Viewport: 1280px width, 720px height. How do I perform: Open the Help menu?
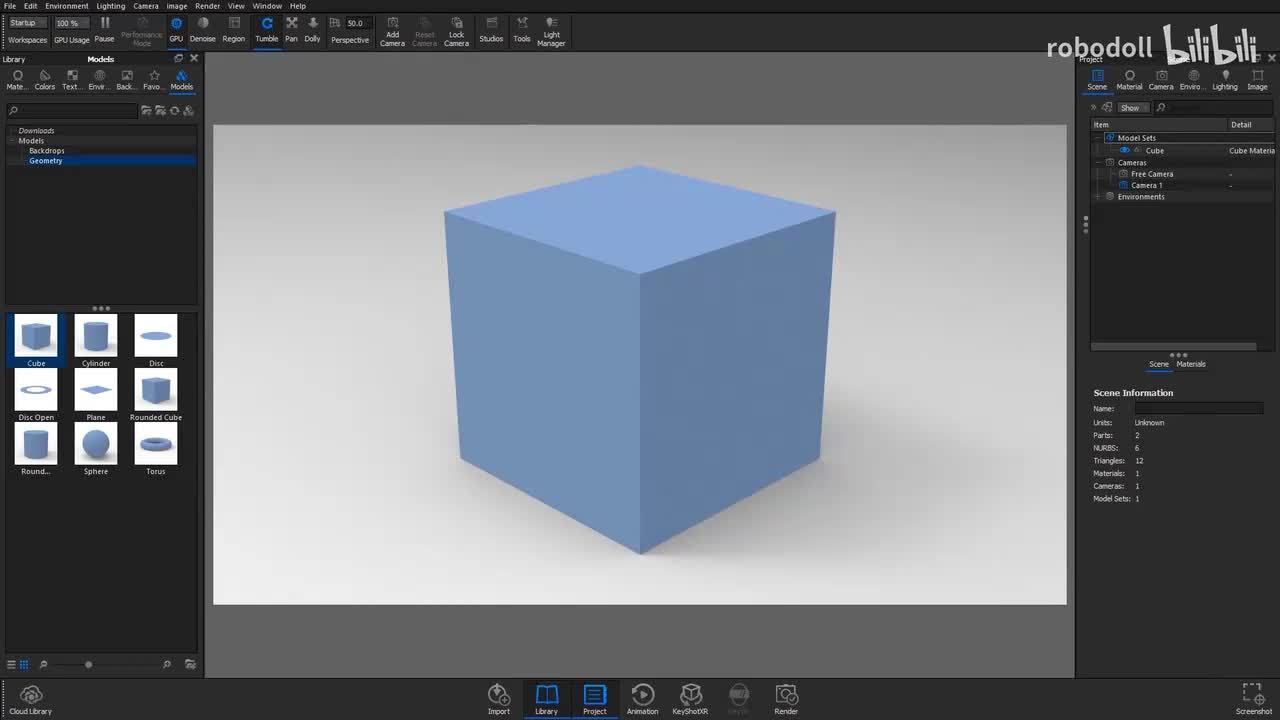298,6
